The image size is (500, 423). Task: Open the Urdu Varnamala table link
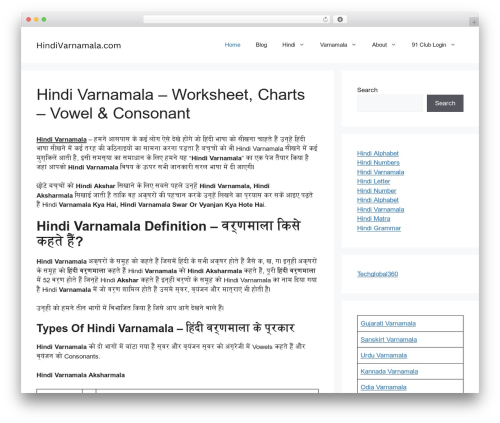coord(384,355)
